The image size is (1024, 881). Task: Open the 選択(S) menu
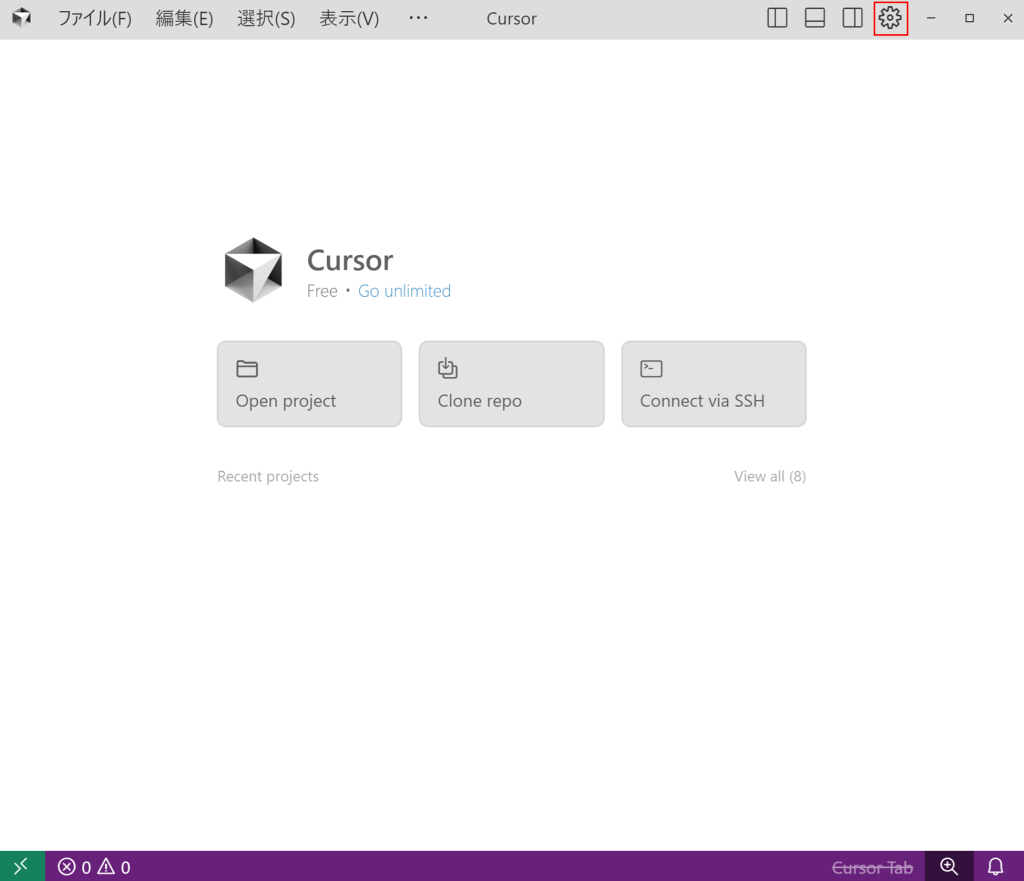coord(266,19)
